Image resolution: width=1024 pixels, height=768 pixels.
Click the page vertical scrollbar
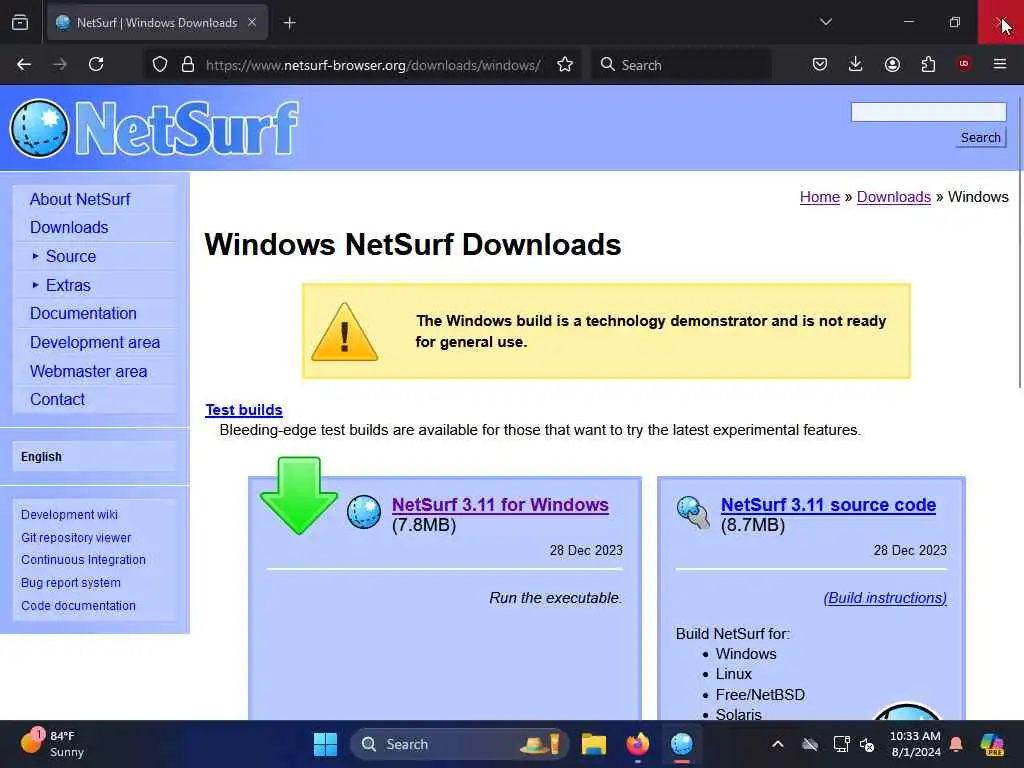pyautogui.click(x=1019, y=242)
